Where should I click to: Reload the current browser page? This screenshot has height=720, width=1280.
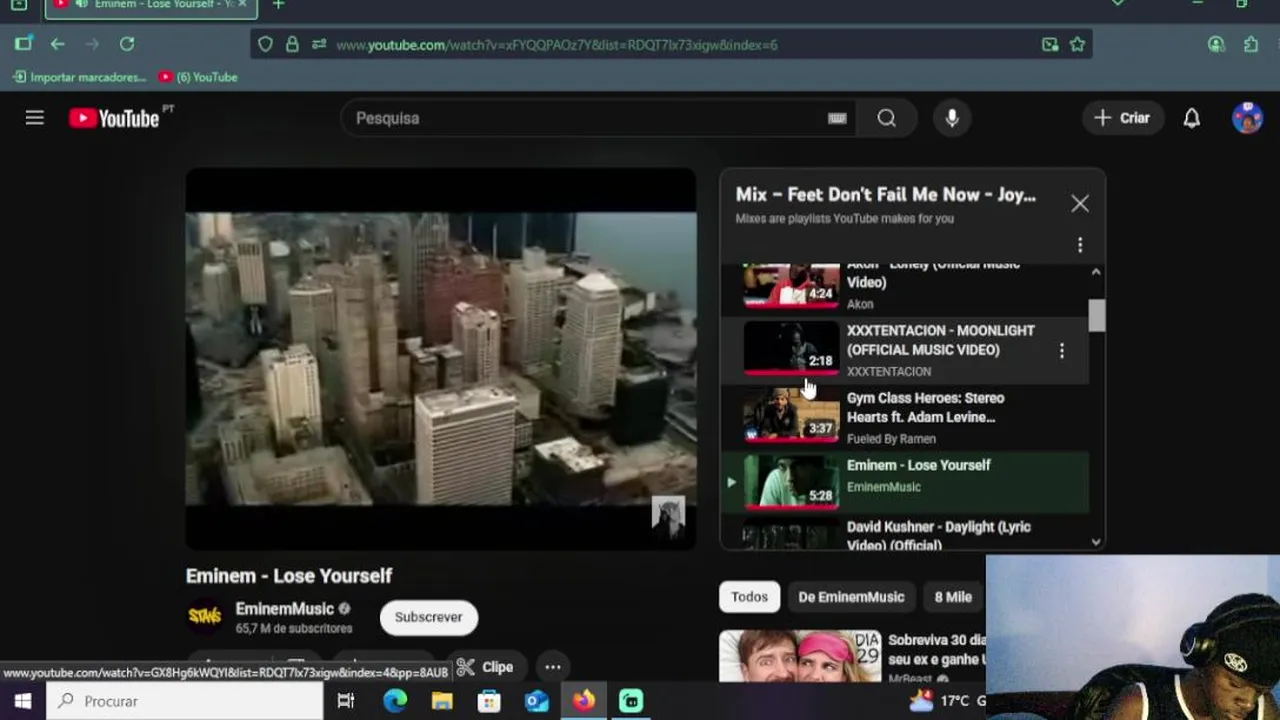coord(127,44)
